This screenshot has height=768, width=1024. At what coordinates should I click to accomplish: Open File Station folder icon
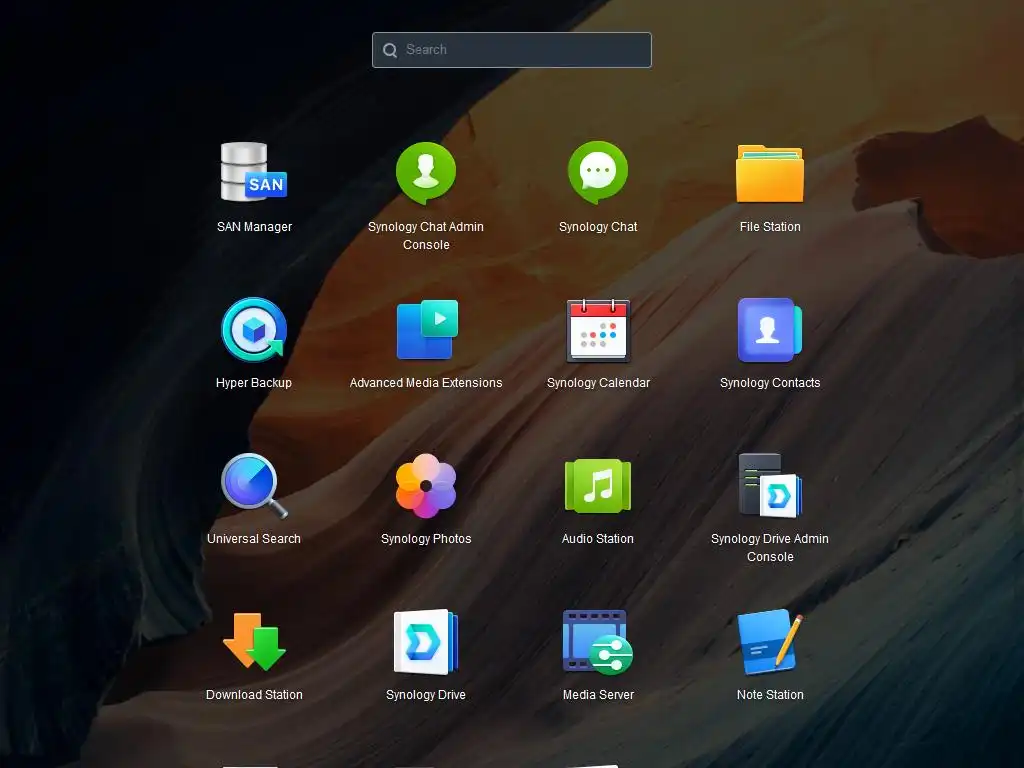[x=770, y=173]
